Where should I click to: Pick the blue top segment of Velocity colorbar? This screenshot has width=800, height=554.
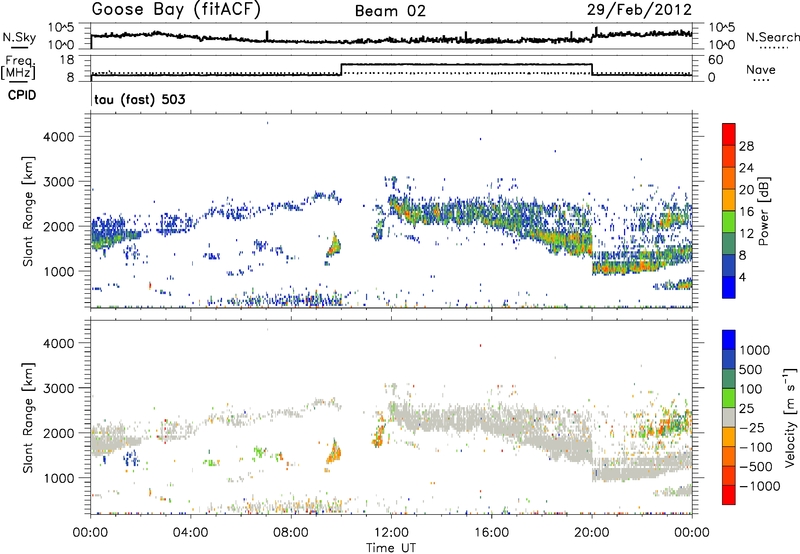[729, 339]
